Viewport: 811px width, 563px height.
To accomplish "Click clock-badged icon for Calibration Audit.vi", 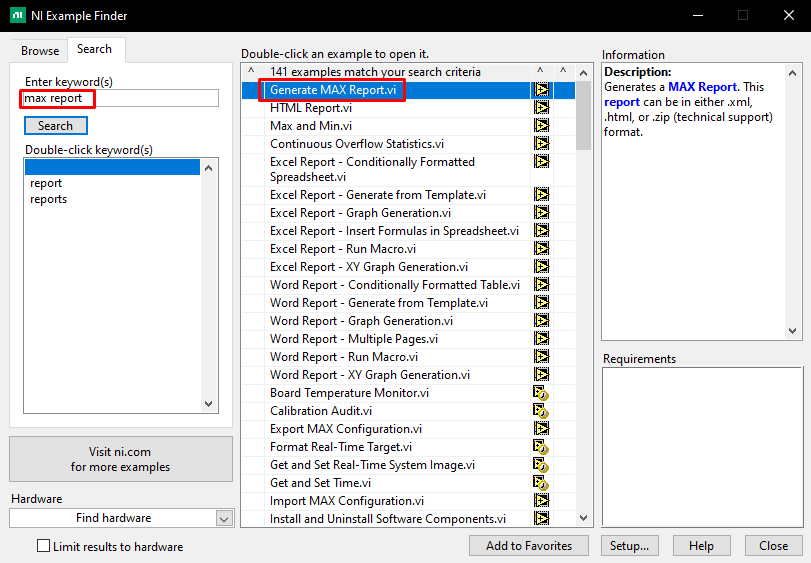I will point(541,411).
